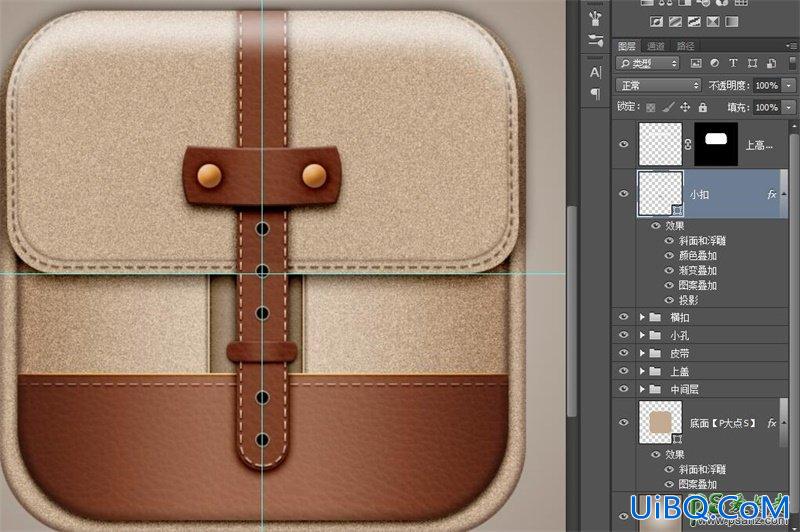Viewport: 800px width, 532px height.
Task: Expand the 上盖 group
Action: coord(642,371)
